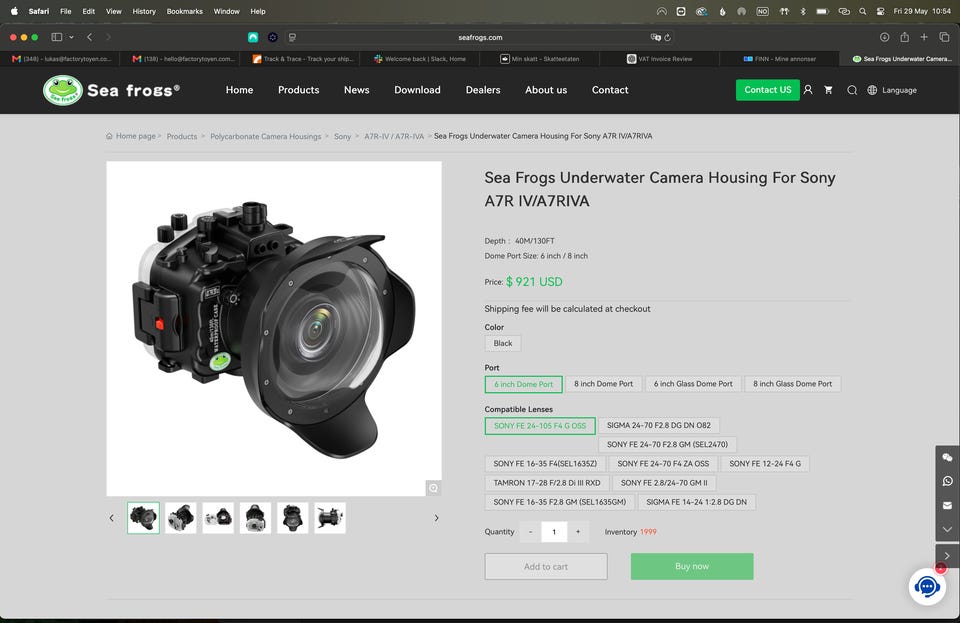
Task: Click the Buy now button
Action: 692,567
